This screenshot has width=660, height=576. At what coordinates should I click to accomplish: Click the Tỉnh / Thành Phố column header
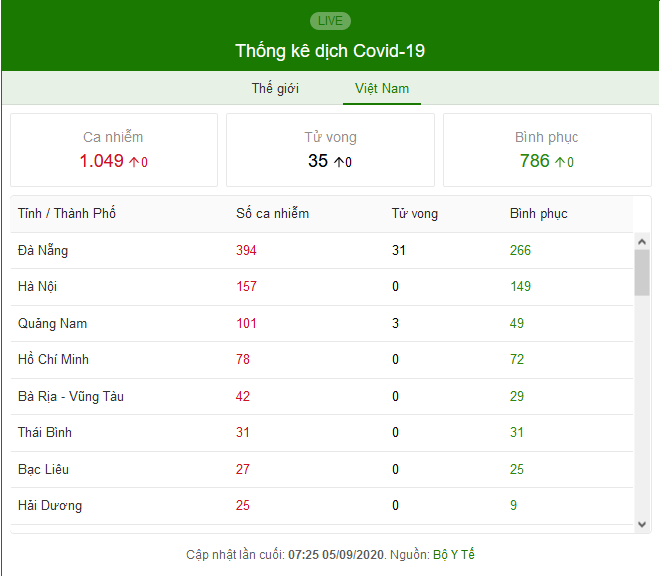point(67,213)
